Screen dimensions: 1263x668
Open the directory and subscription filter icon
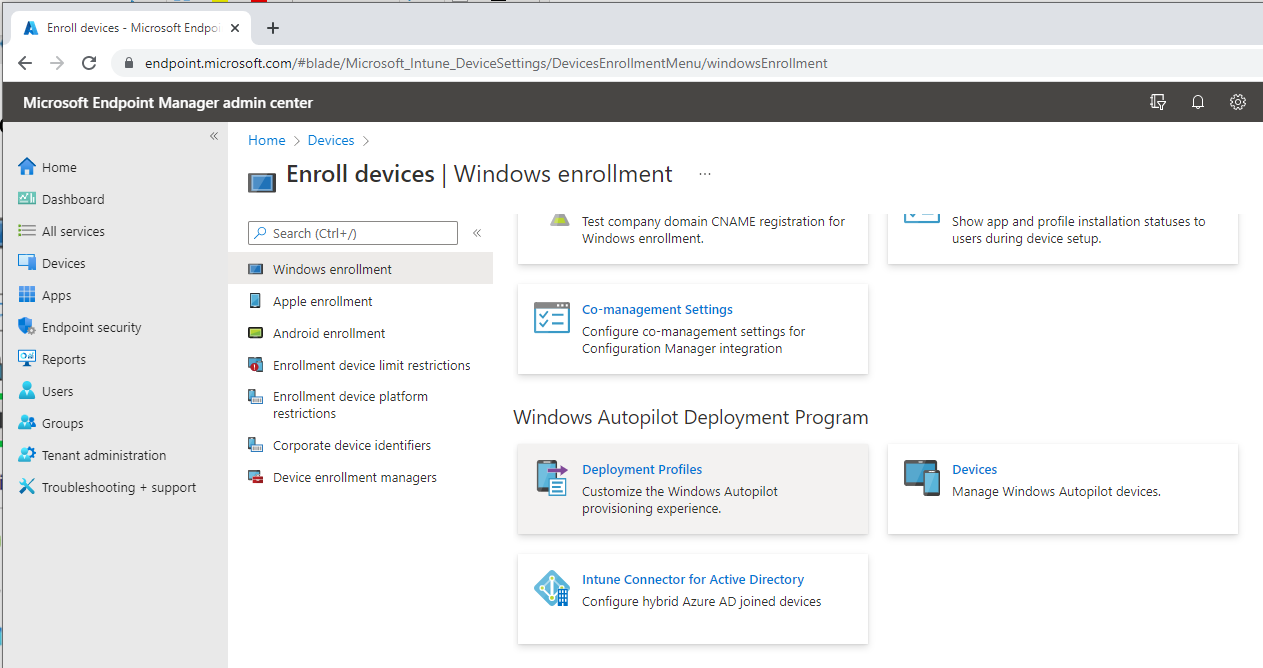coord(1158,102)
